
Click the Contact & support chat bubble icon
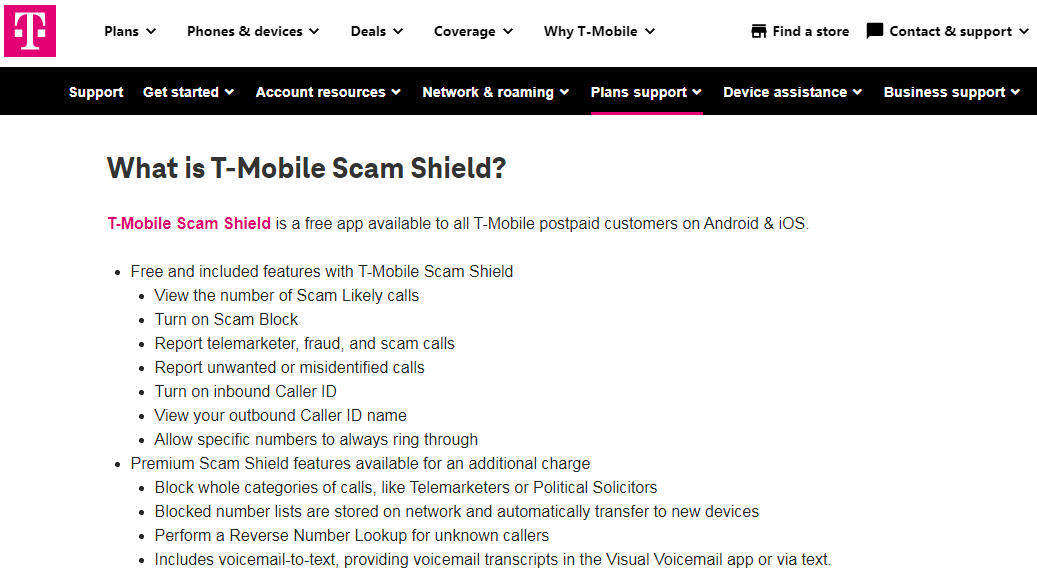click(x=875, y=31)
